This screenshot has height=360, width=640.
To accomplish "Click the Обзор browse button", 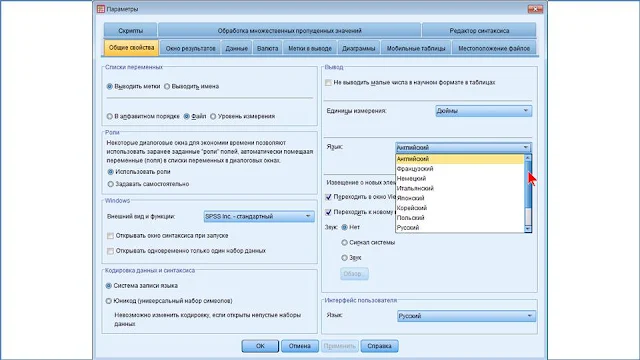I will coord(354,274).
